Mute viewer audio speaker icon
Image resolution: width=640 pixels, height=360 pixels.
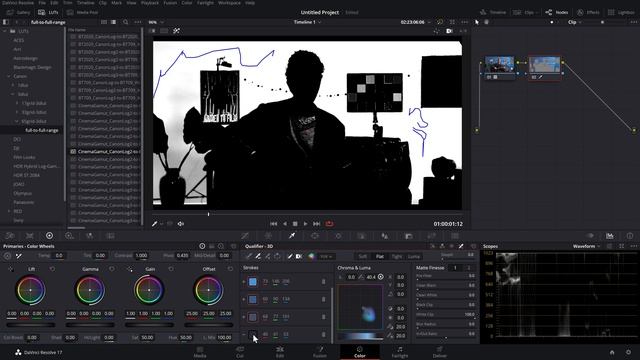coord(180,224)
